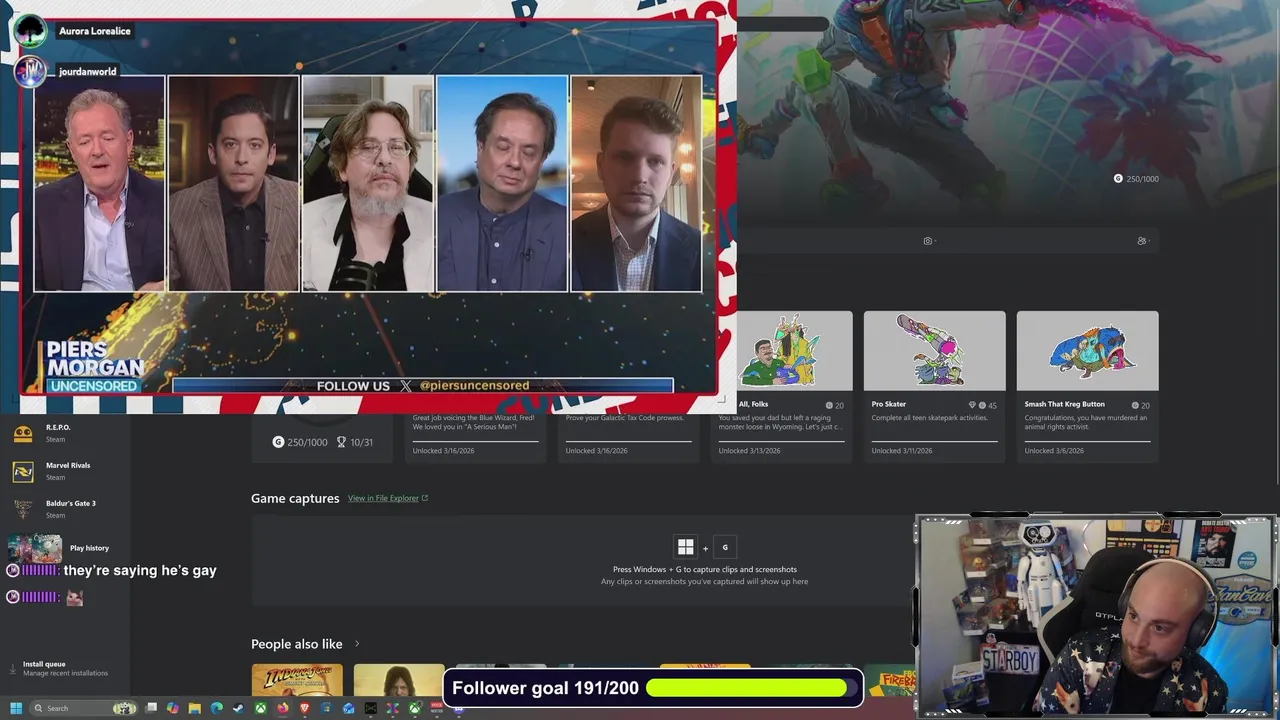
Task: Click the '10/31' achievements count
Action: 361,442
